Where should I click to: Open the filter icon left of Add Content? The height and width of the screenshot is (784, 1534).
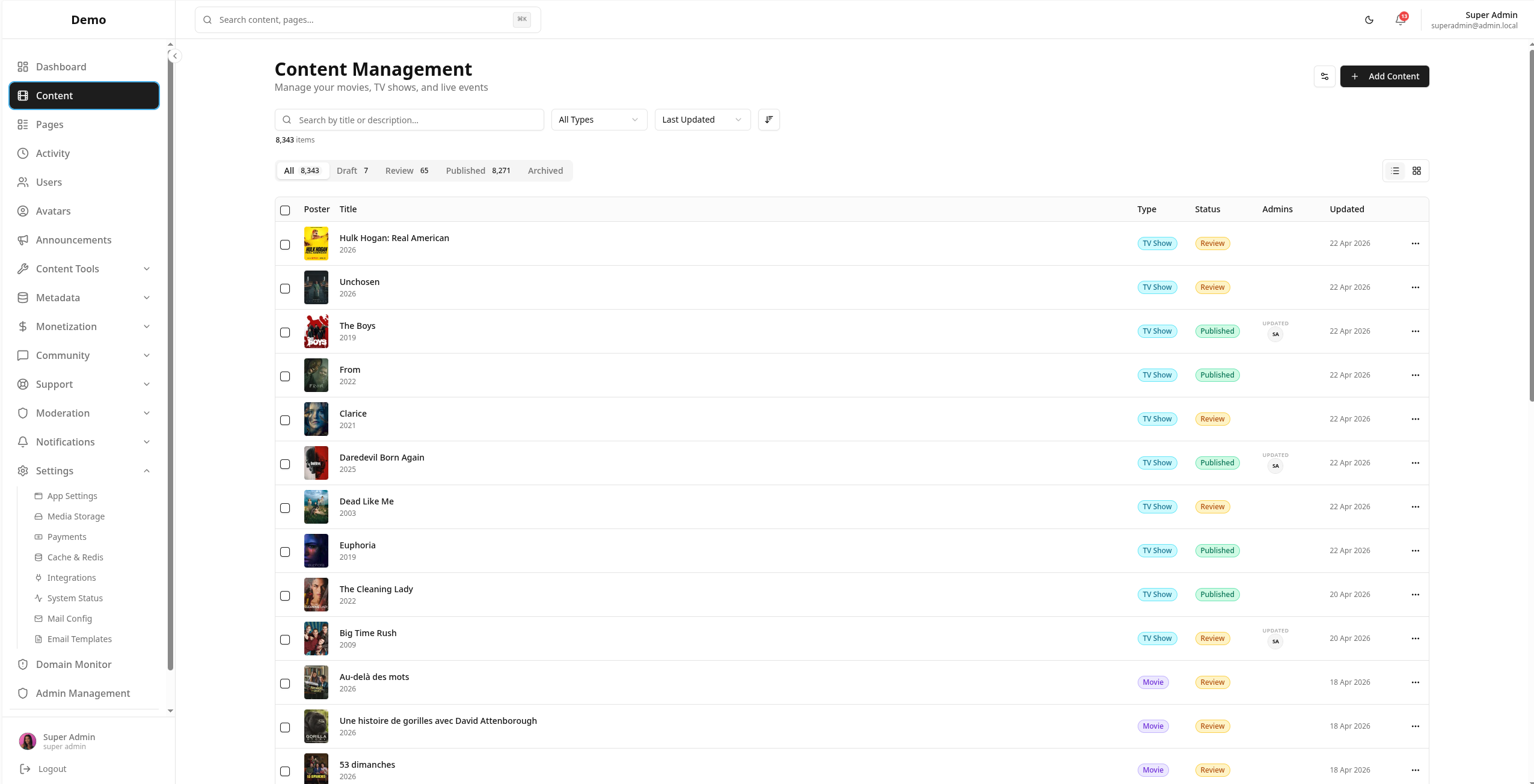point(1324,76)
